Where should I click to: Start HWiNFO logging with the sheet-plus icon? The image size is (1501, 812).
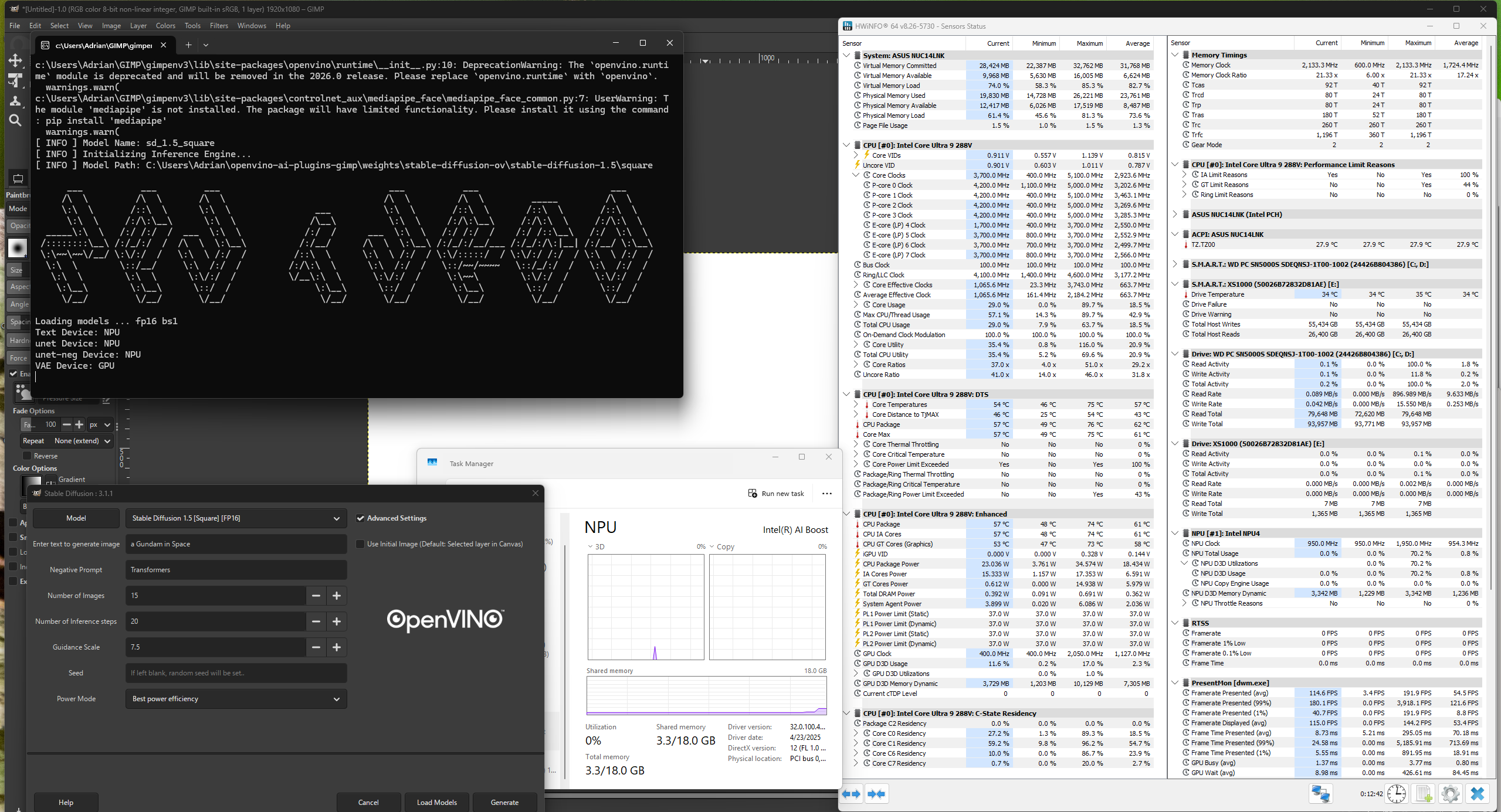1424,794
